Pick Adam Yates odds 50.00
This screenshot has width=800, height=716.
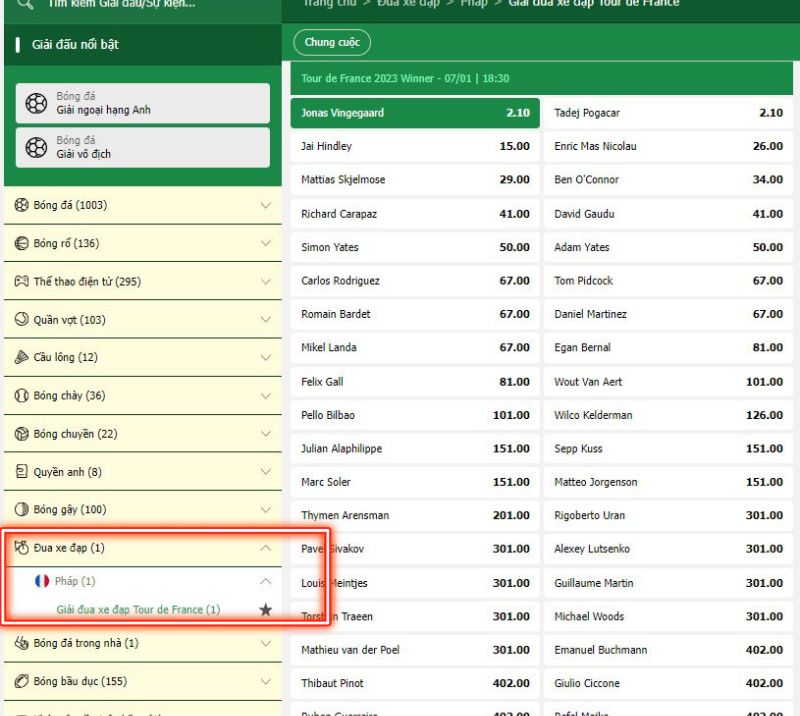tap(668, 248)
